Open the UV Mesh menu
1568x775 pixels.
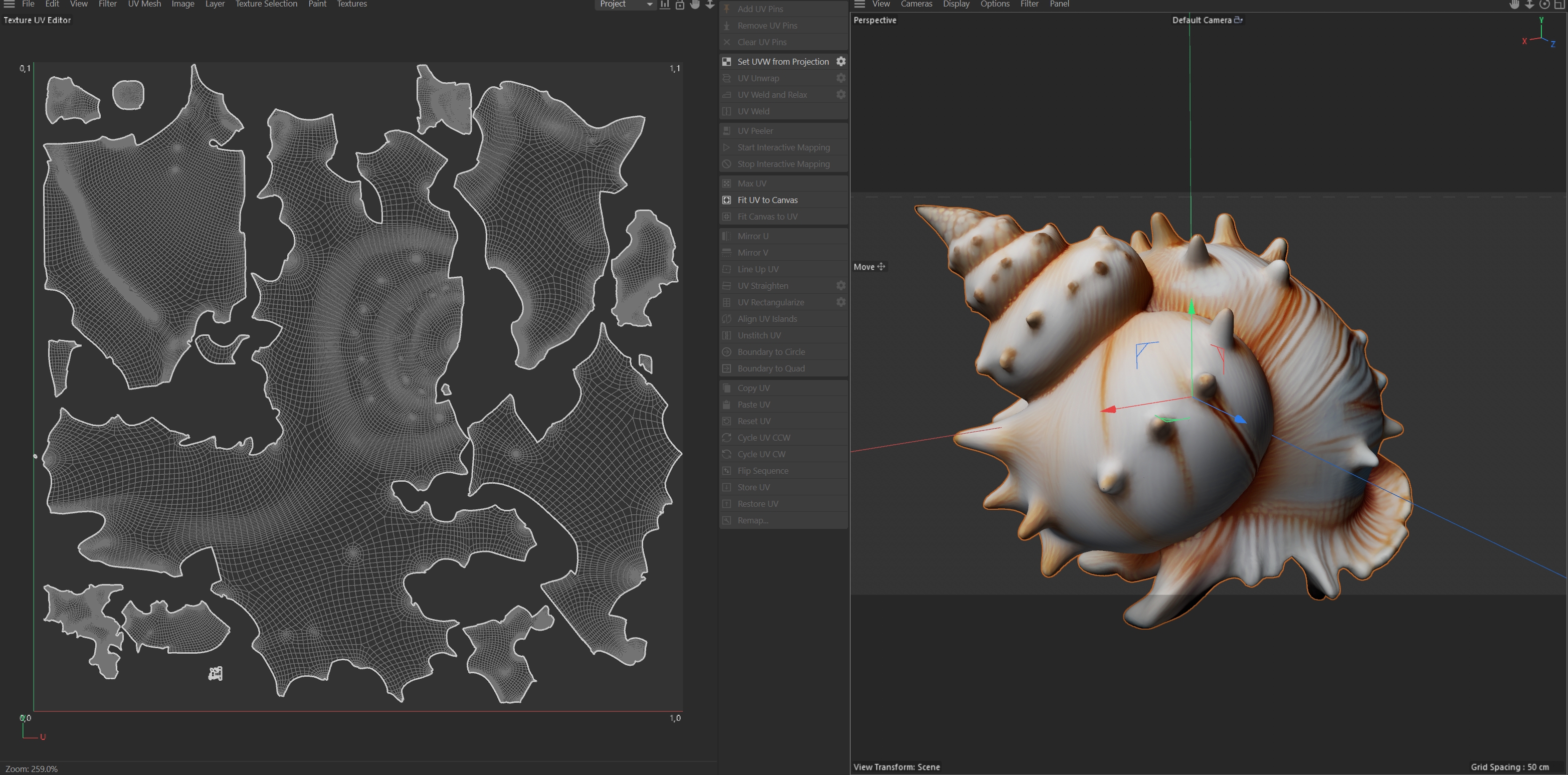tap(144, 4)
